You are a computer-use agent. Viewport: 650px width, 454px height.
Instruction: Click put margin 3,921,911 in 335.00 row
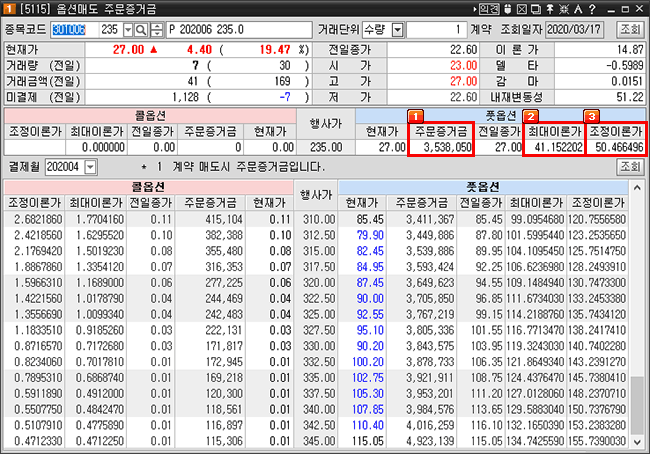point(430,378)
